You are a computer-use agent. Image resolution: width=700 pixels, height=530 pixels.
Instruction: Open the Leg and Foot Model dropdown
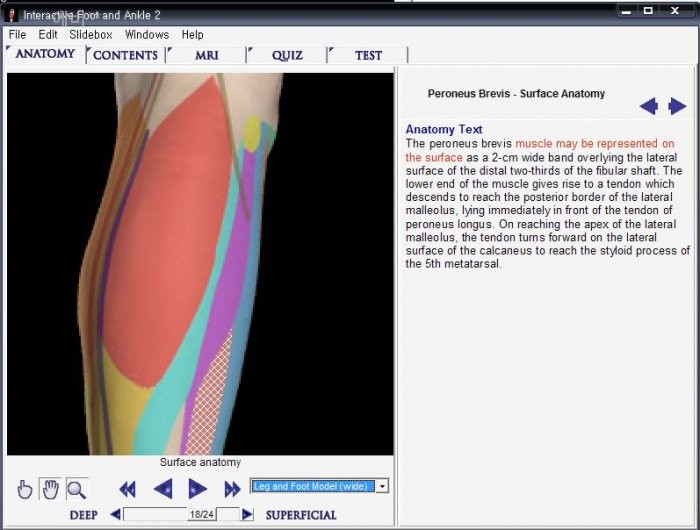(x=381, y=486)
